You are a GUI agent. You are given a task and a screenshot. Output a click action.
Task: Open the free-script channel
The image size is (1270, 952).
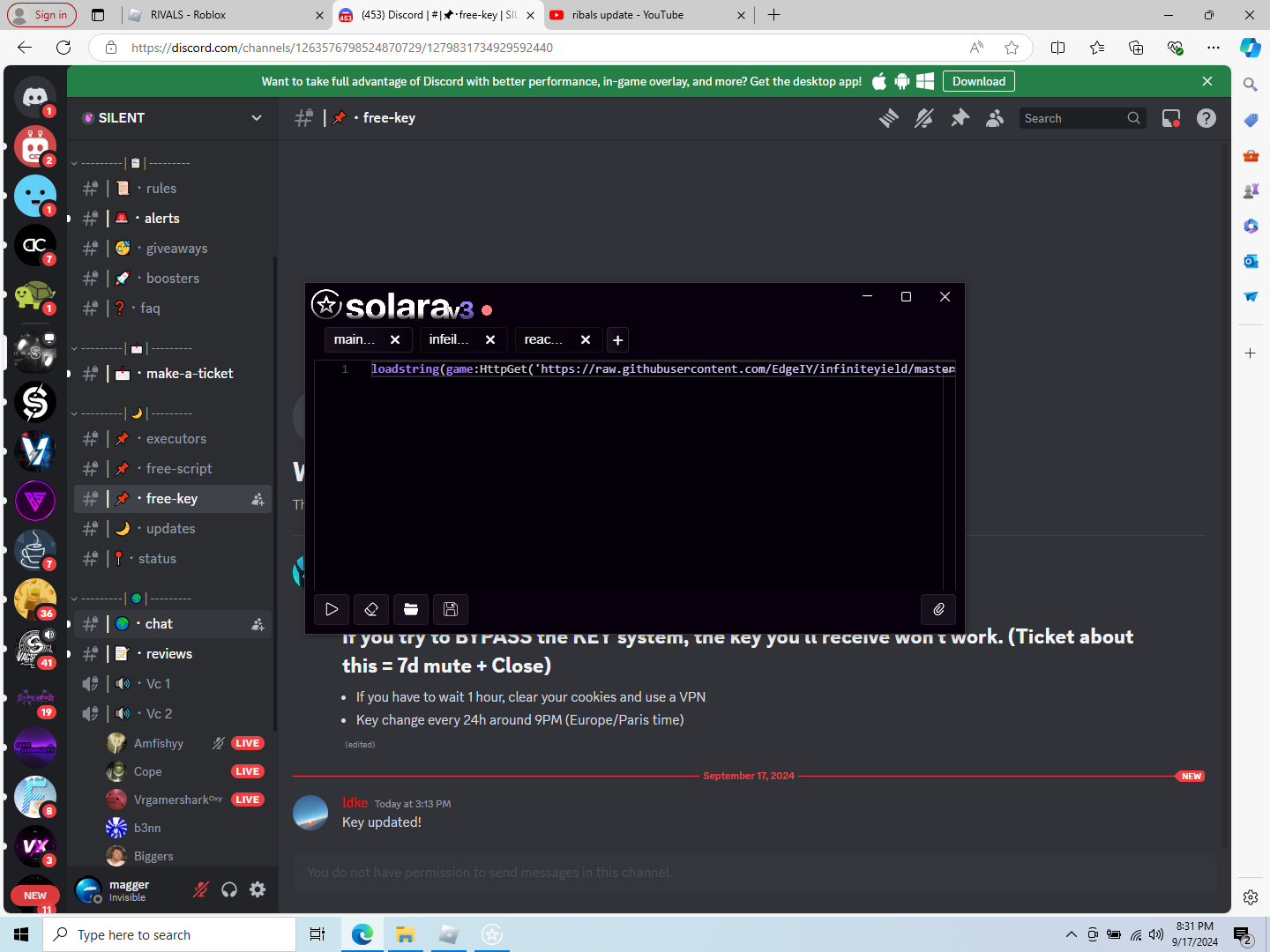tap(173, 469)
